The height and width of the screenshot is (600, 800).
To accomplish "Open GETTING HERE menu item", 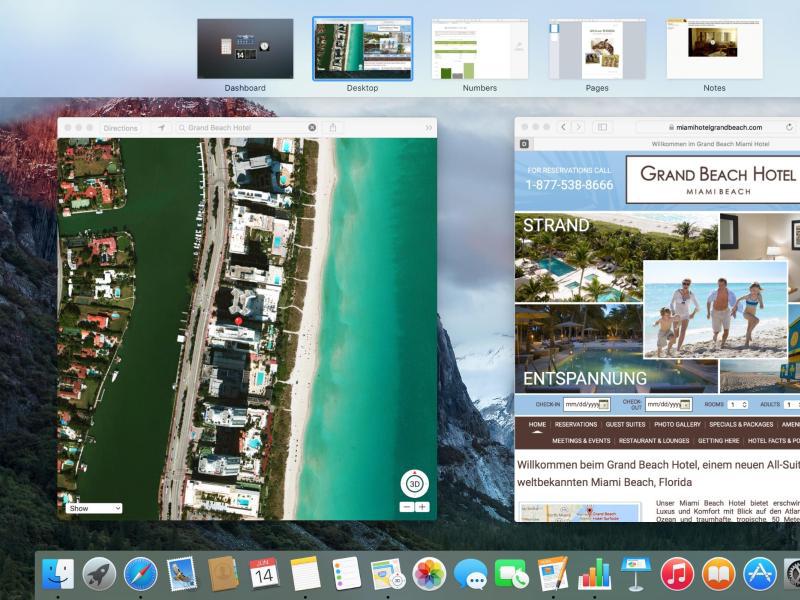I will [718, 441].
